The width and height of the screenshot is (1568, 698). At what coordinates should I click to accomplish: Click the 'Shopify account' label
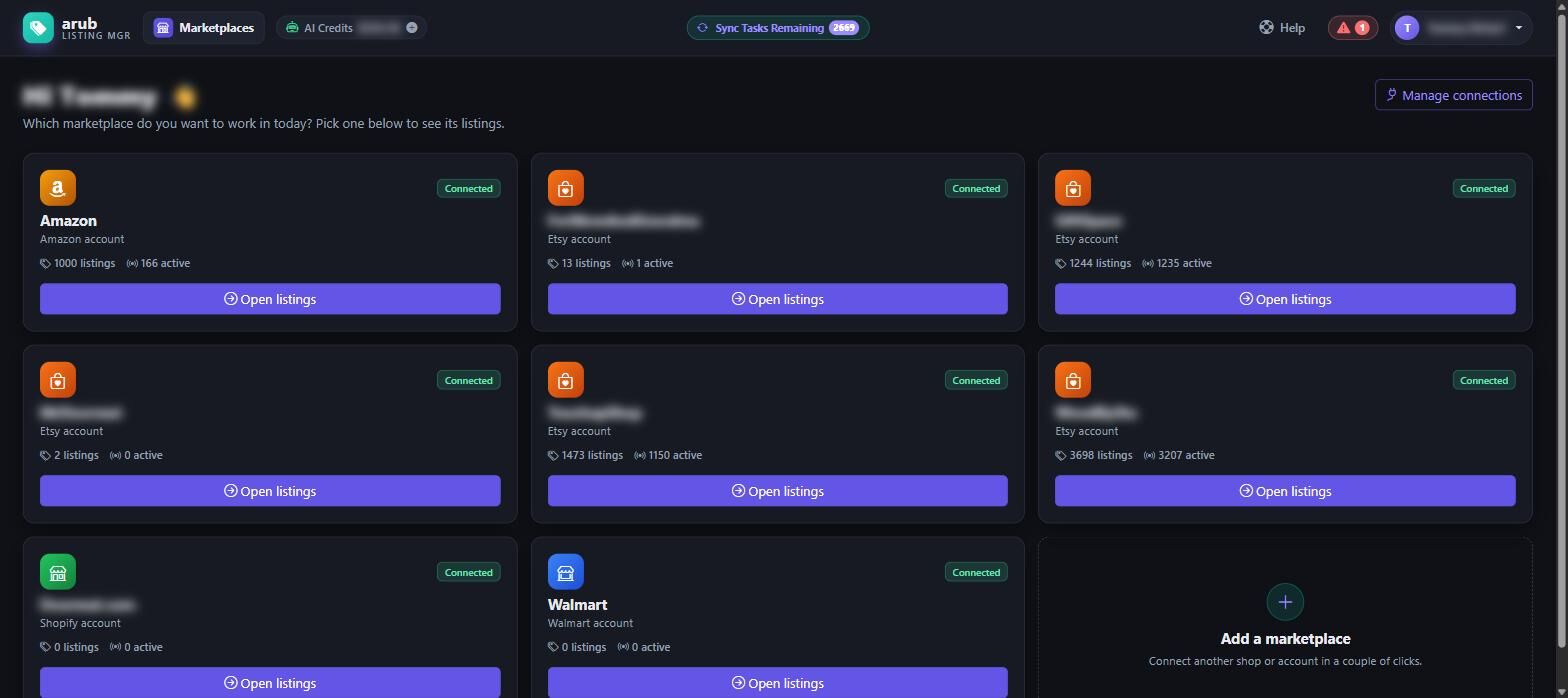[x=80, y=623]
